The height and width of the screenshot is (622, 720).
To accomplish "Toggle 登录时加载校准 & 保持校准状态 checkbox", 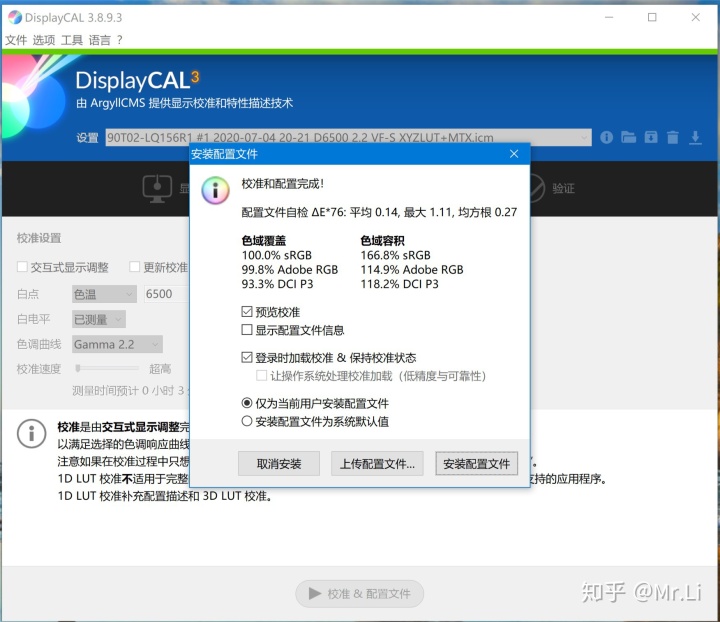I will coord(247,358).
